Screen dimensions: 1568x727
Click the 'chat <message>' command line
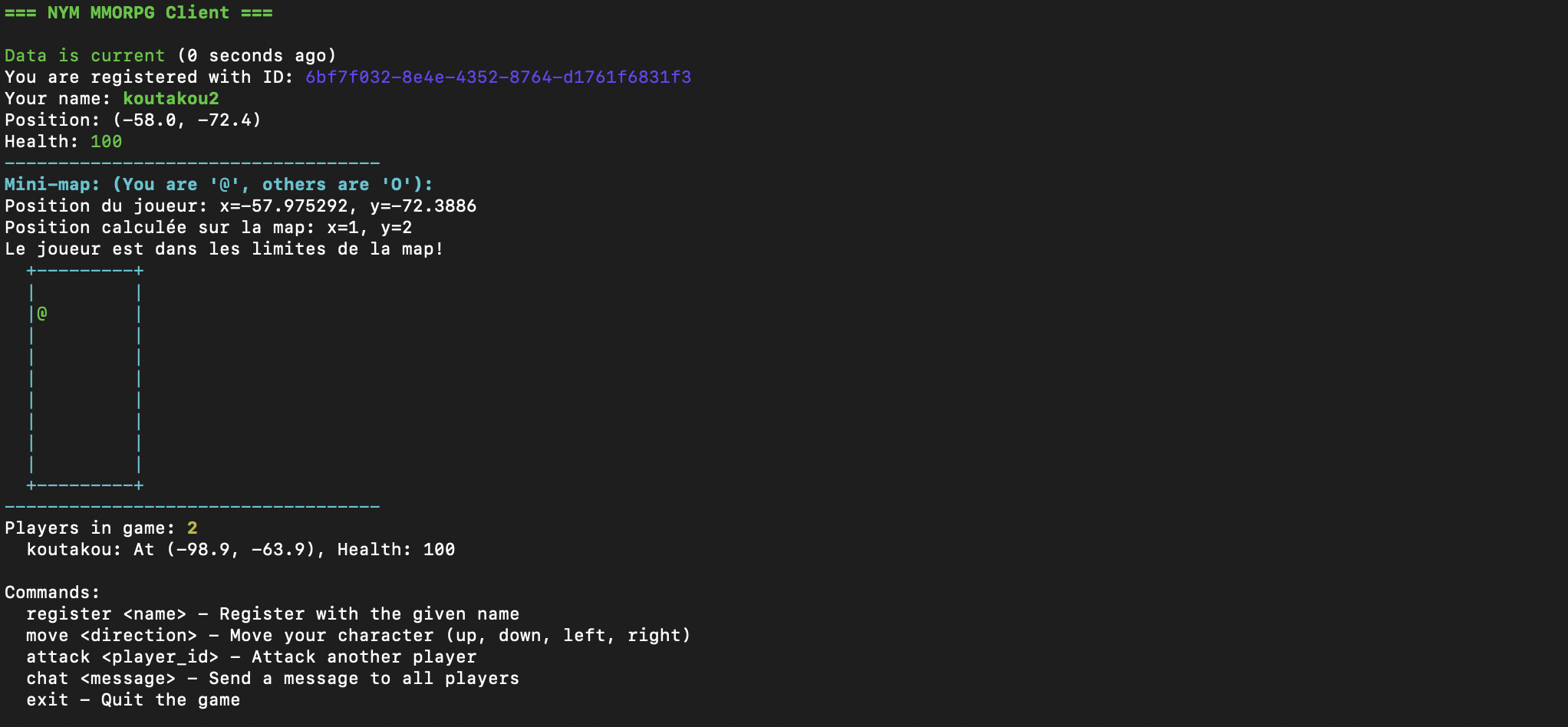(x=272, y=679)
